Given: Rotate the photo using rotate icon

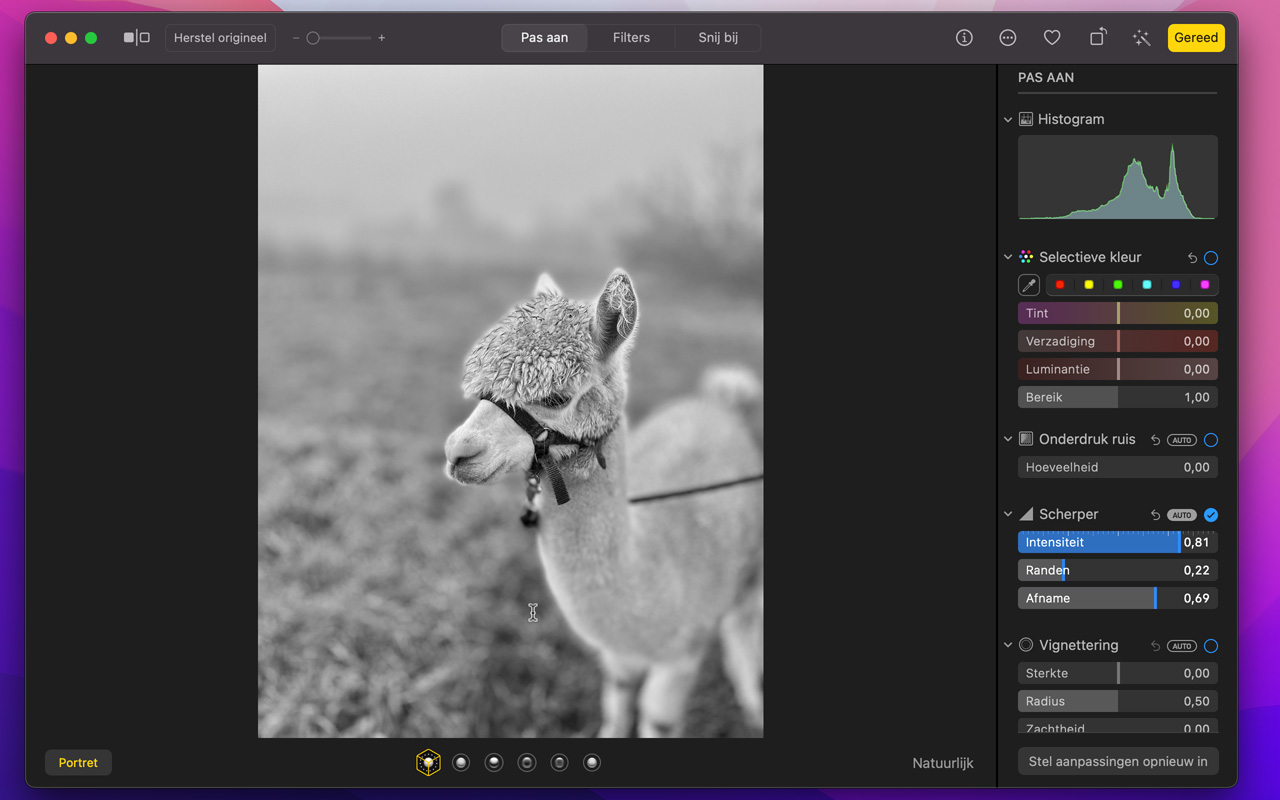Looking at the screenshot, I should (1097, 38).
